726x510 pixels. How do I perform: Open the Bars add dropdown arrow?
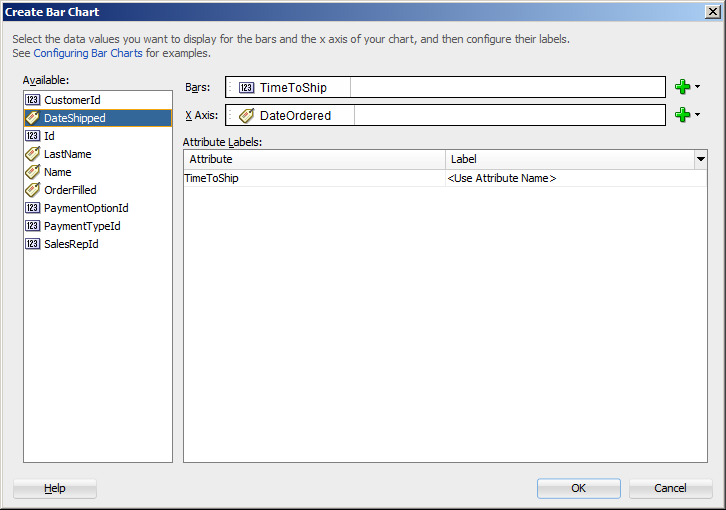(697, 87)
